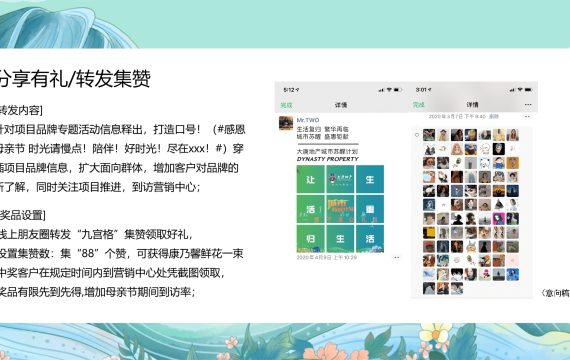
Task: Open the bottom-right 活 tile of the nine-grid
Action: point(370,239)
